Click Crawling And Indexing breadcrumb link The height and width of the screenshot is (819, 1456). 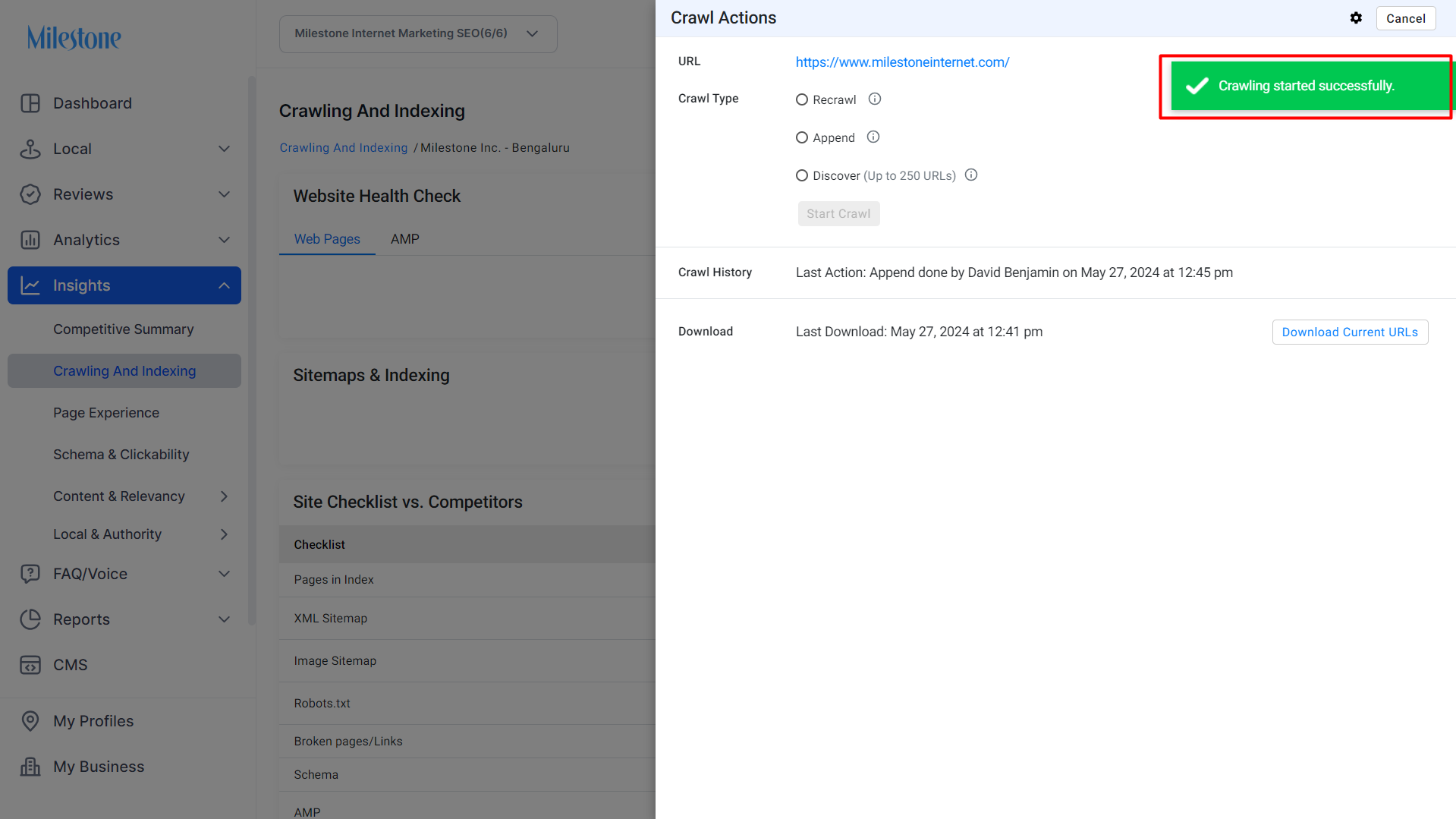344,148
